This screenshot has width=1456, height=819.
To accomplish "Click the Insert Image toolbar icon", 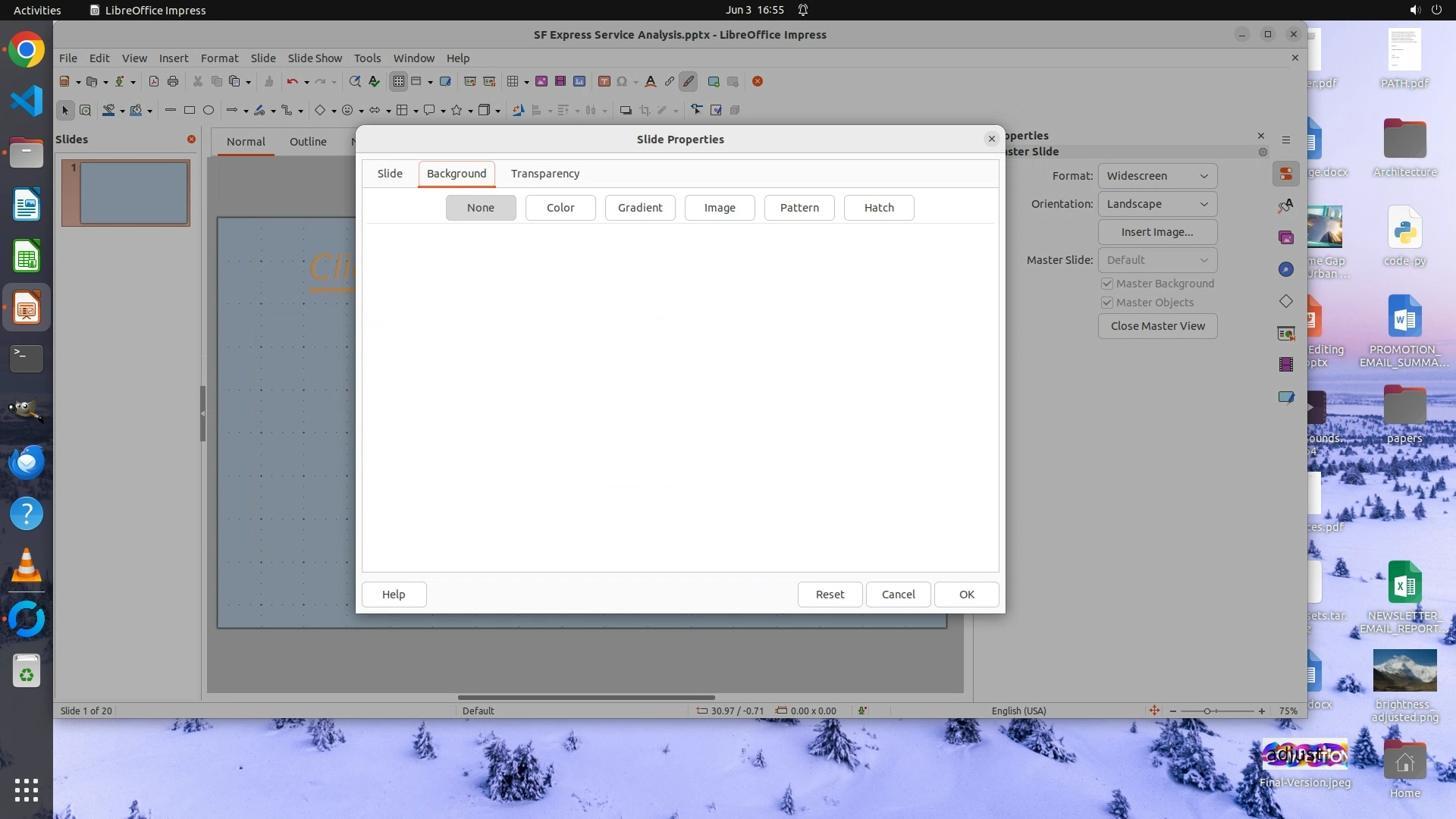I will coord(541,82).
